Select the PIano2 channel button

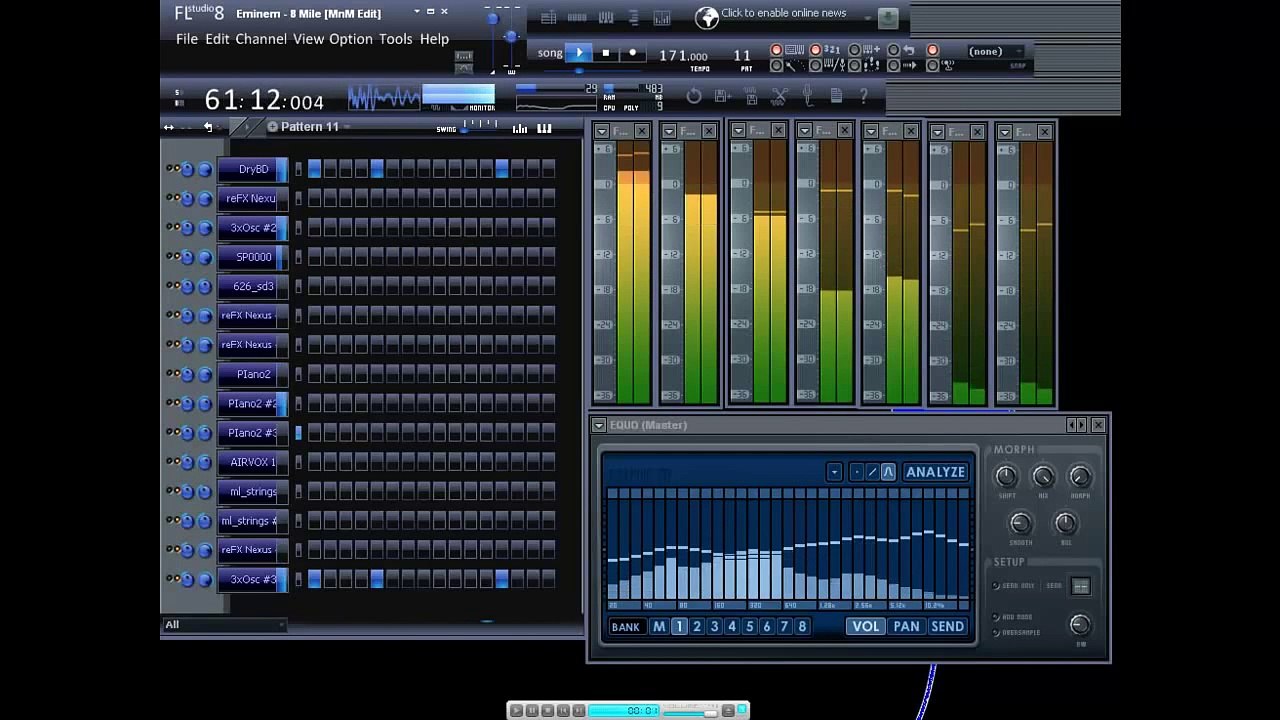253,374
